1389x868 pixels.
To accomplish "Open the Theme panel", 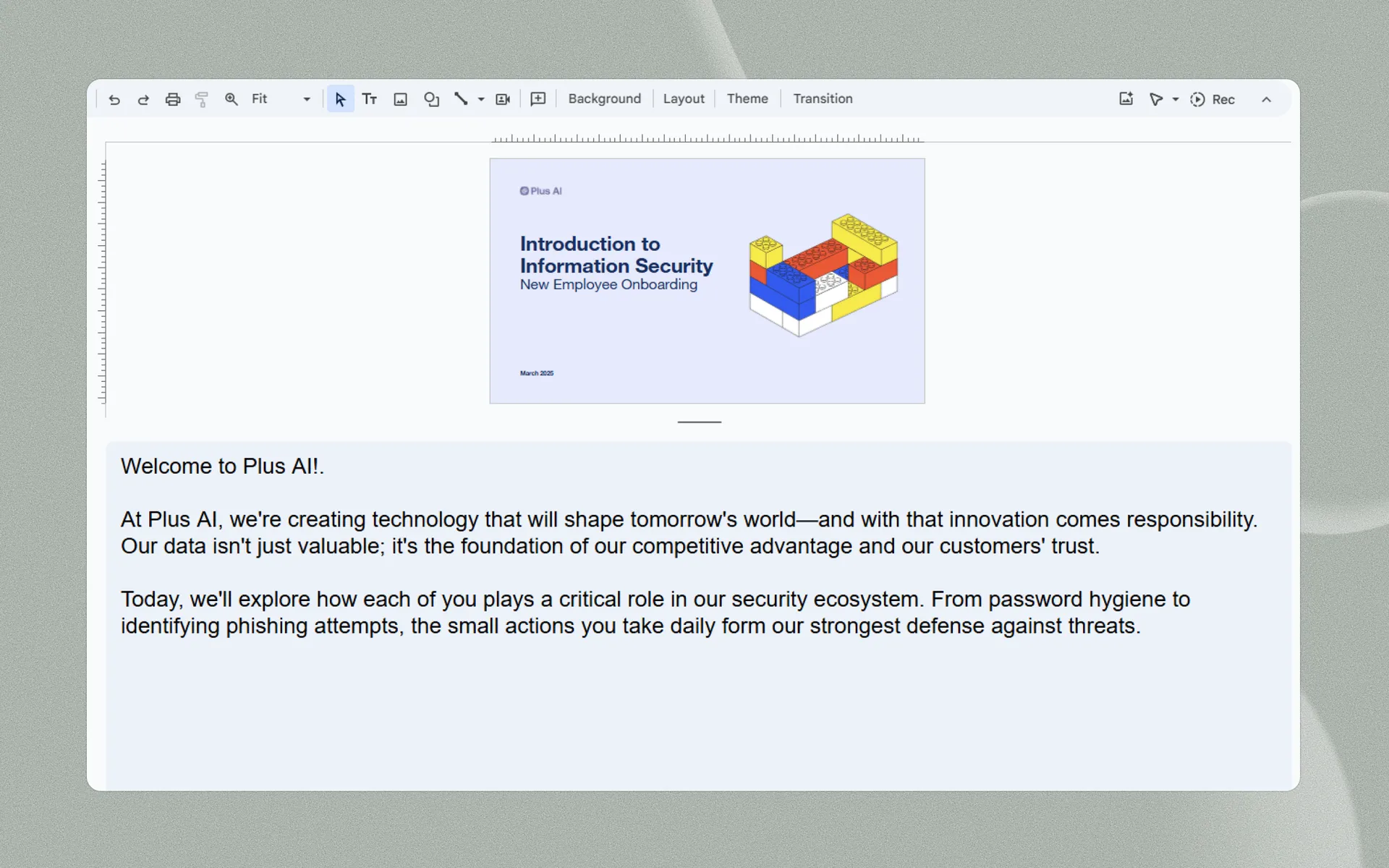I will point(747,99).
